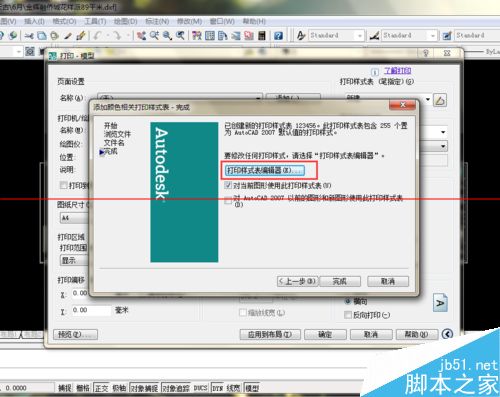Expand the redo history dropdown arrow
This screenshot has width=500, height=397.
click(128, 35)
